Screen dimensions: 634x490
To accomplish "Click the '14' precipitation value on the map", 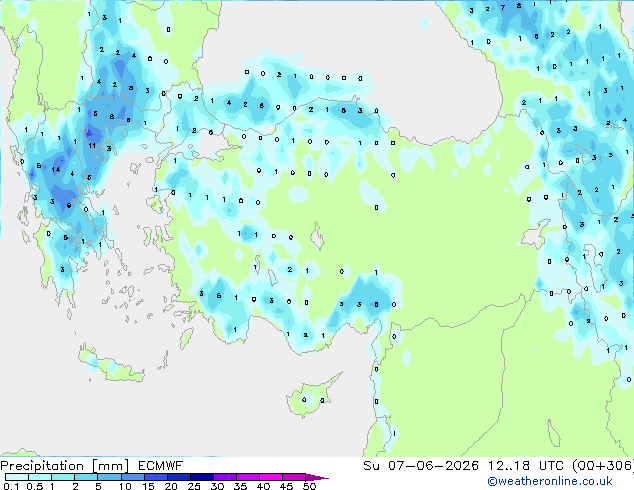I will tap(56, 170).
